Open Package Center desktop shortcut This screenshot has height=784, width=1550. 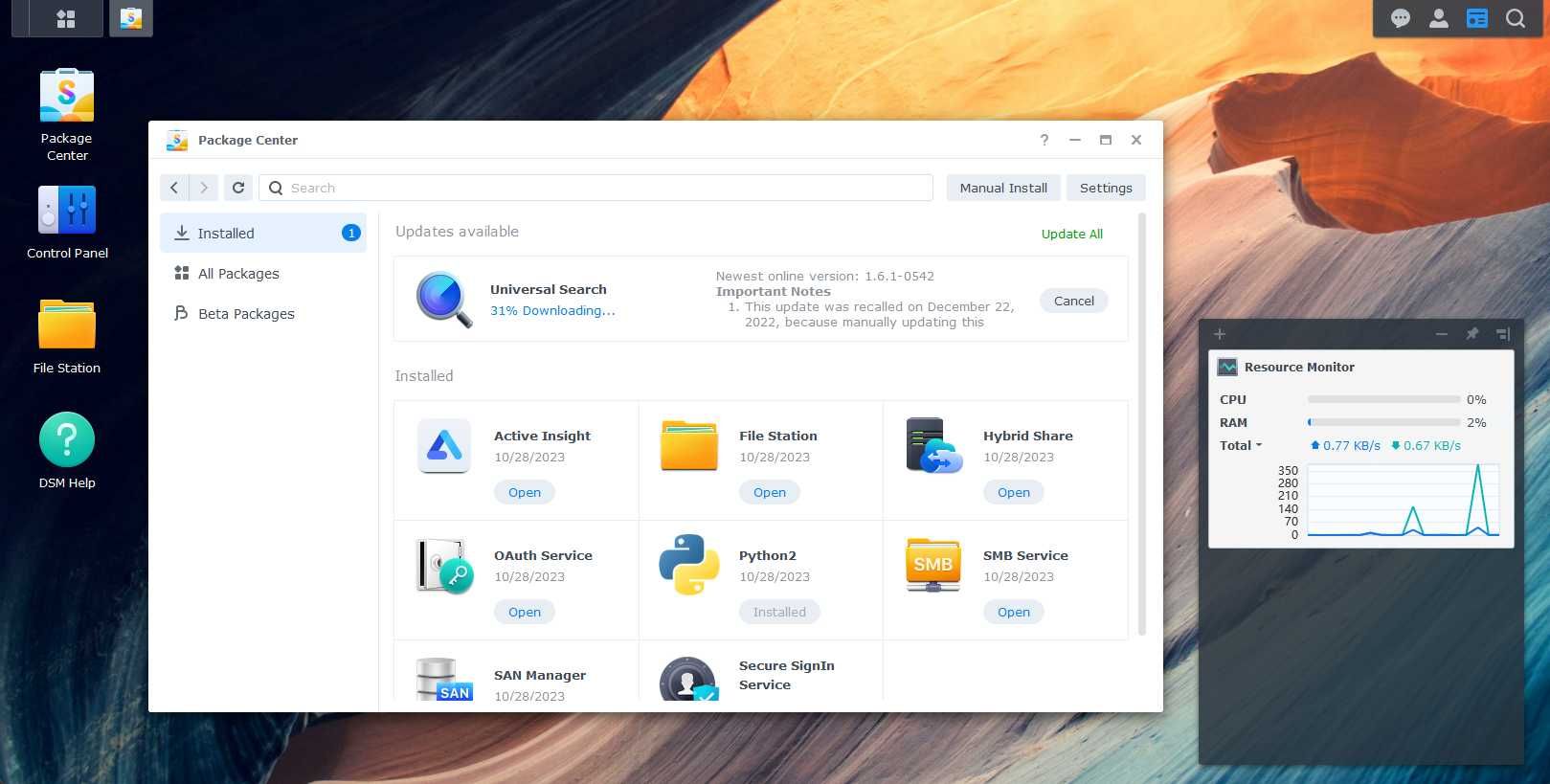67,115
